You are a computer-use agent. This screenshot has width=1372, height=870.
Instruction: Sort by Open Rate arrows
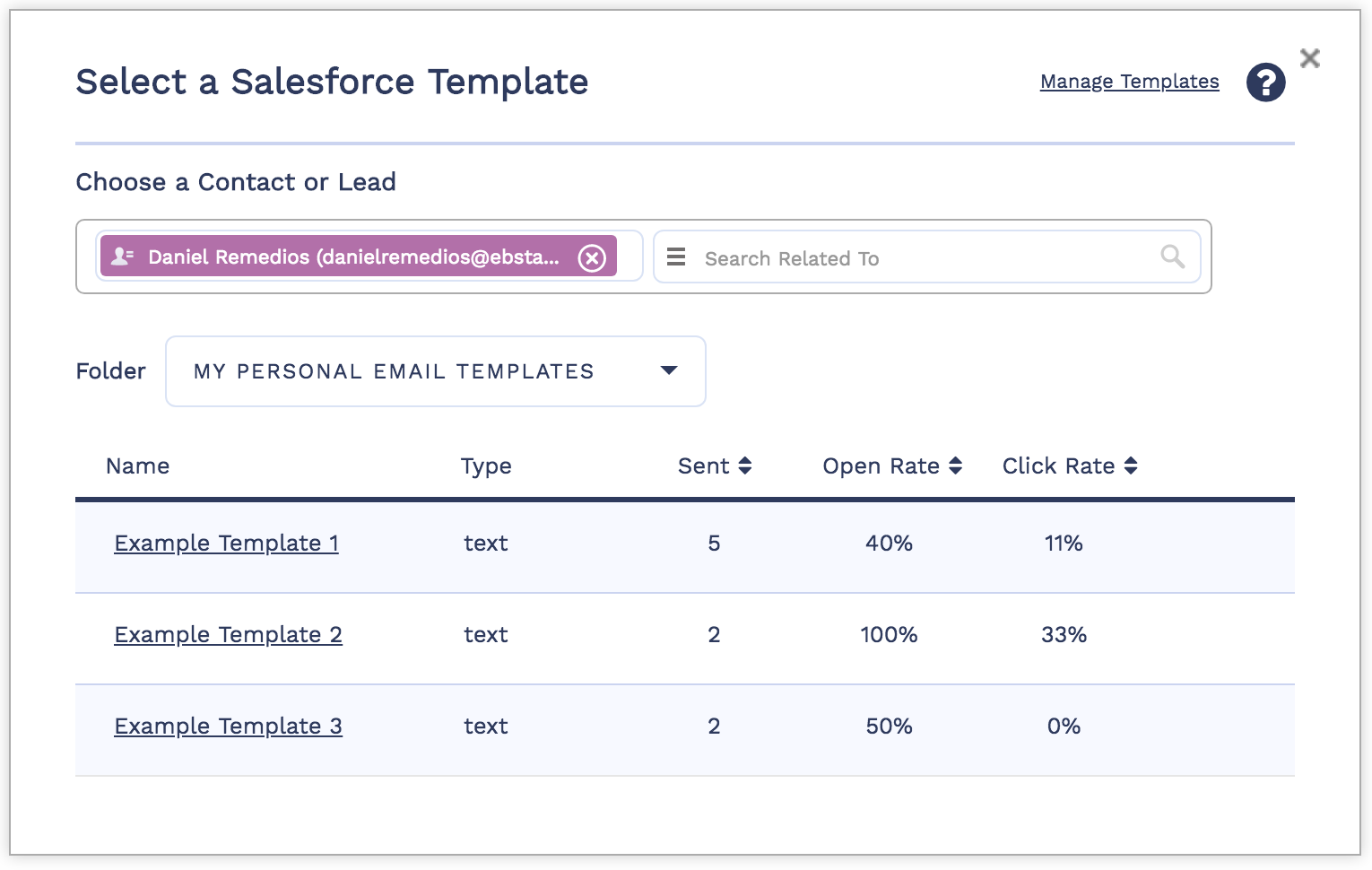click(956, 465)
